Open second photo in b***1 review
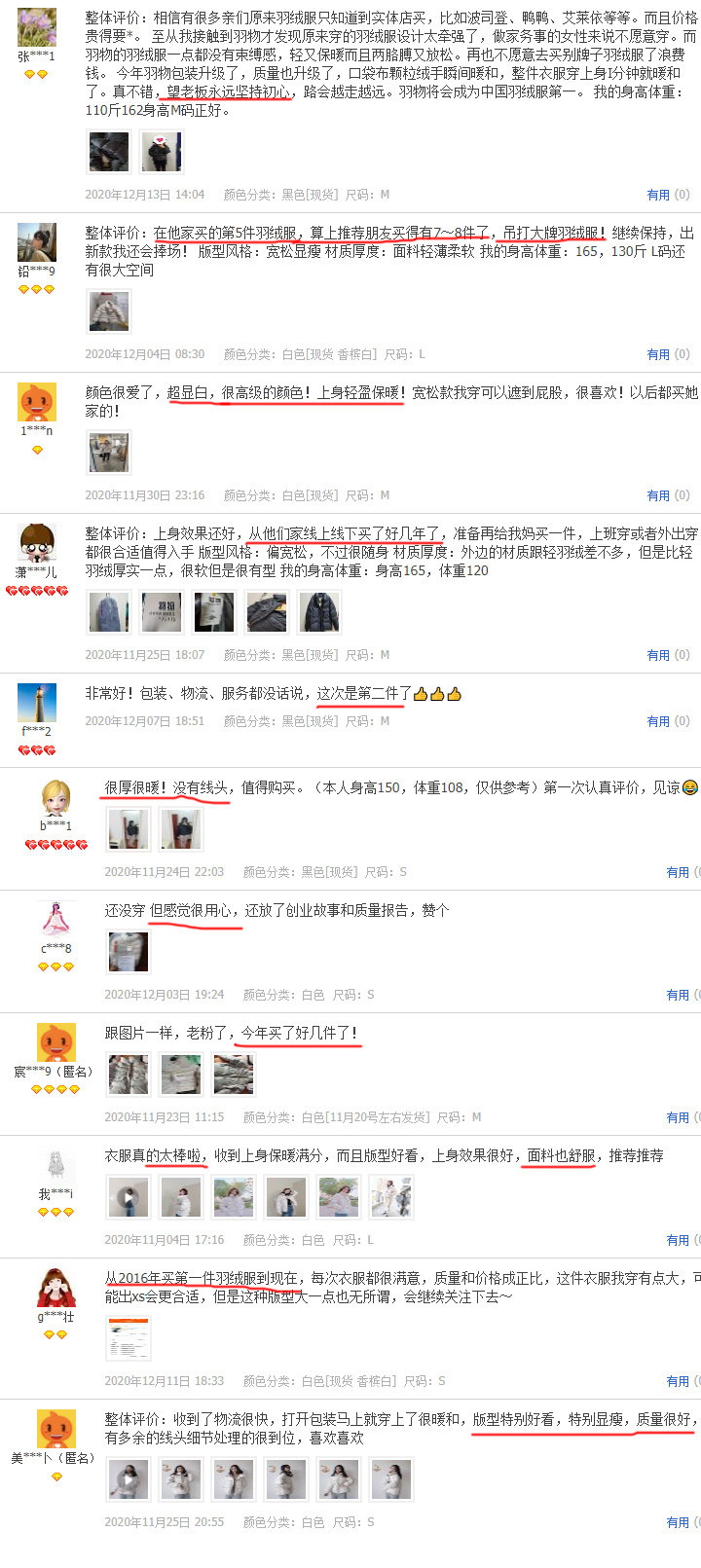 point(181,829)
